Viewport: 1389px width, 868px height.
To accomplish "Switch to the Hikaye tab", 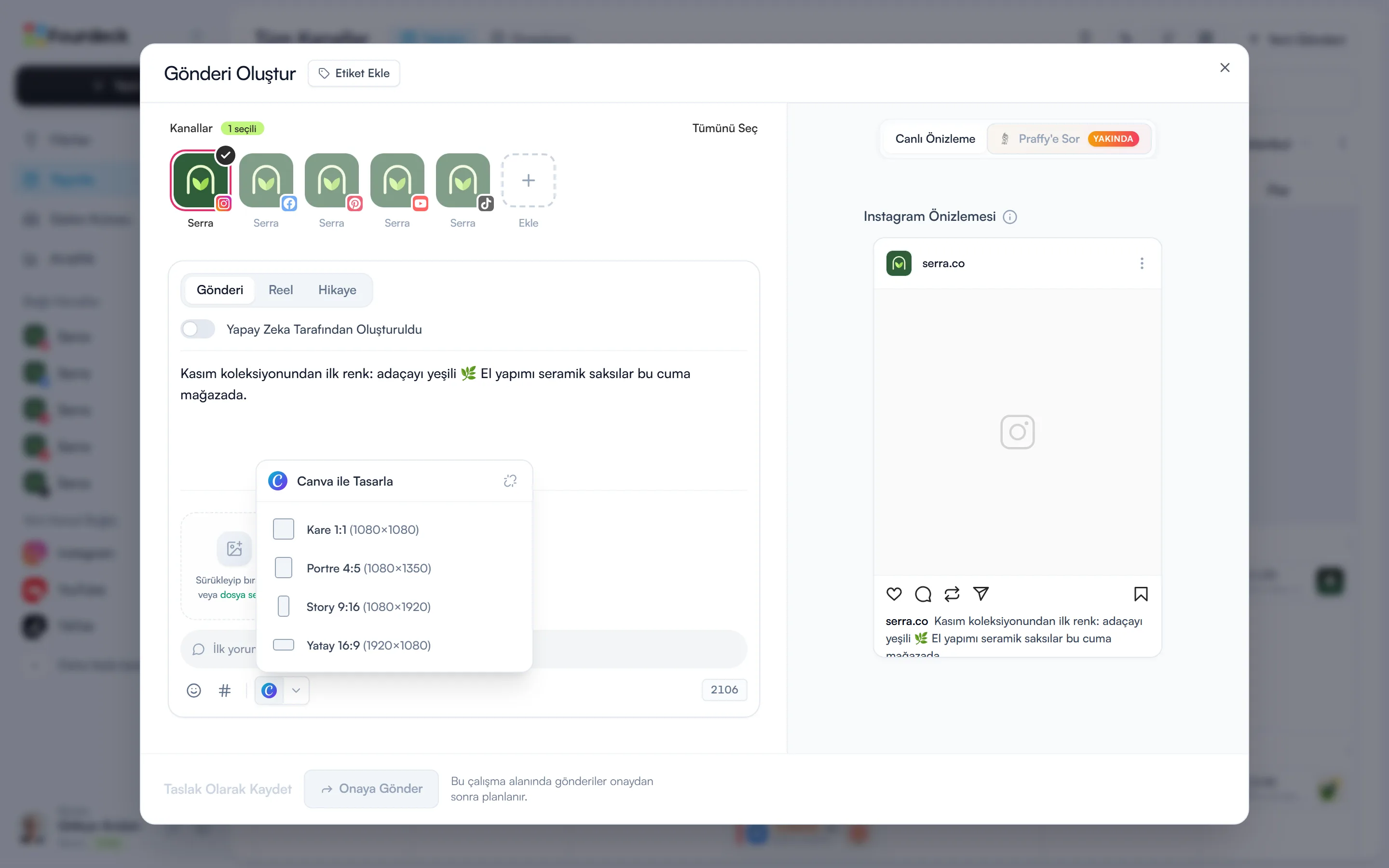I will click(x=338, y=290).
